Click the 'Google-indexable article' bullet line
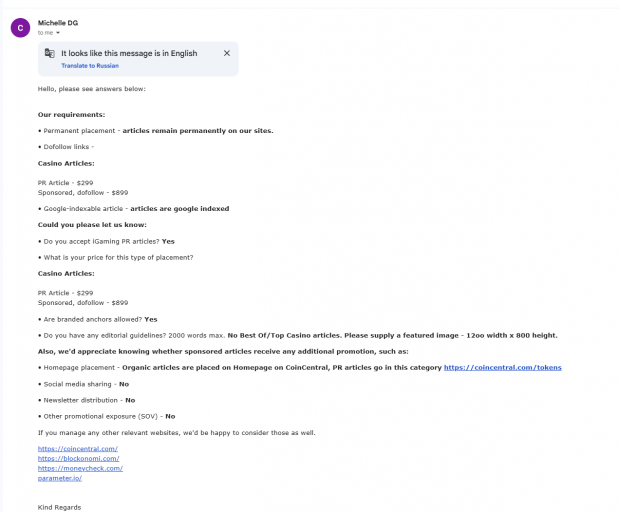This screenshot has width=619, height=512. (x=133, y=209)
